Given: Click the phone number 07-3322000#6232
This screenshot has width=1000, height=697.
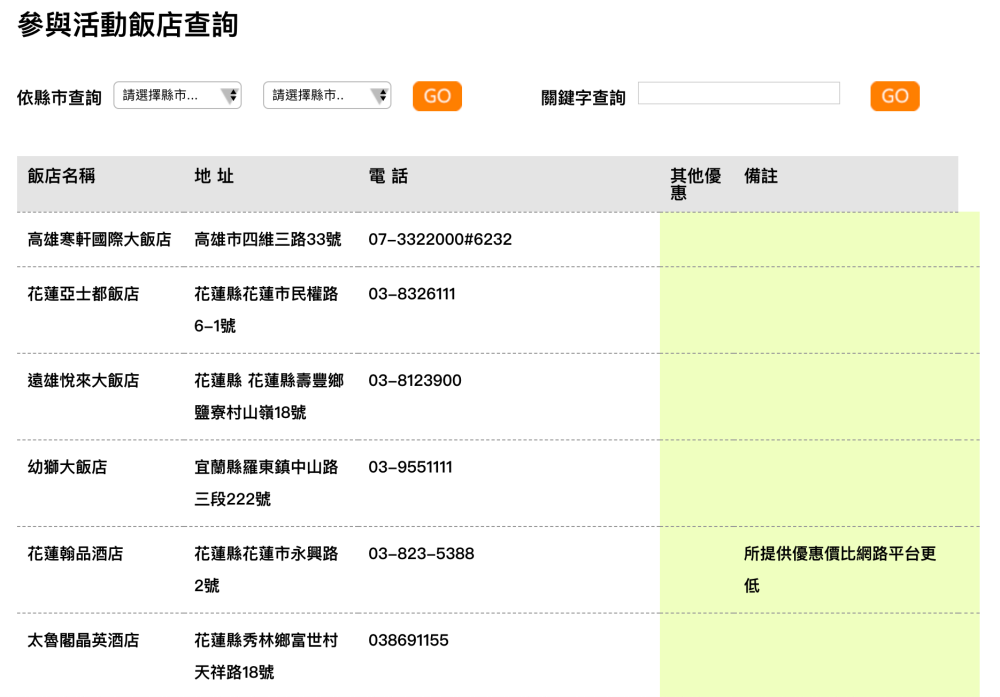Looking at the screenshot, I should [440, 240].
